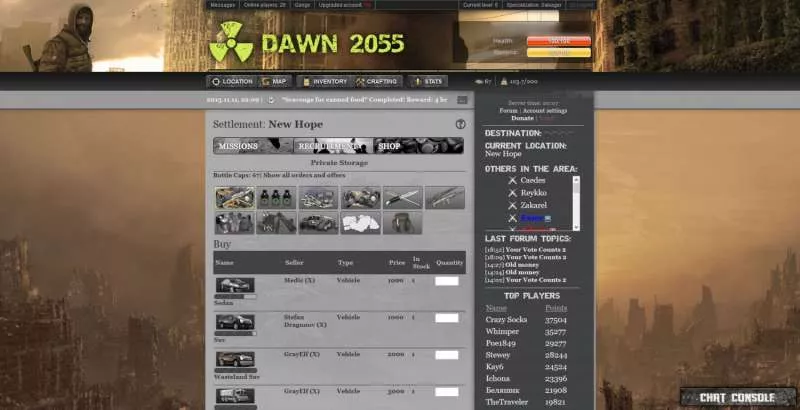Click the attack icon beside Reykko
The width and height of the screenshot is (800, 410).
512,193
